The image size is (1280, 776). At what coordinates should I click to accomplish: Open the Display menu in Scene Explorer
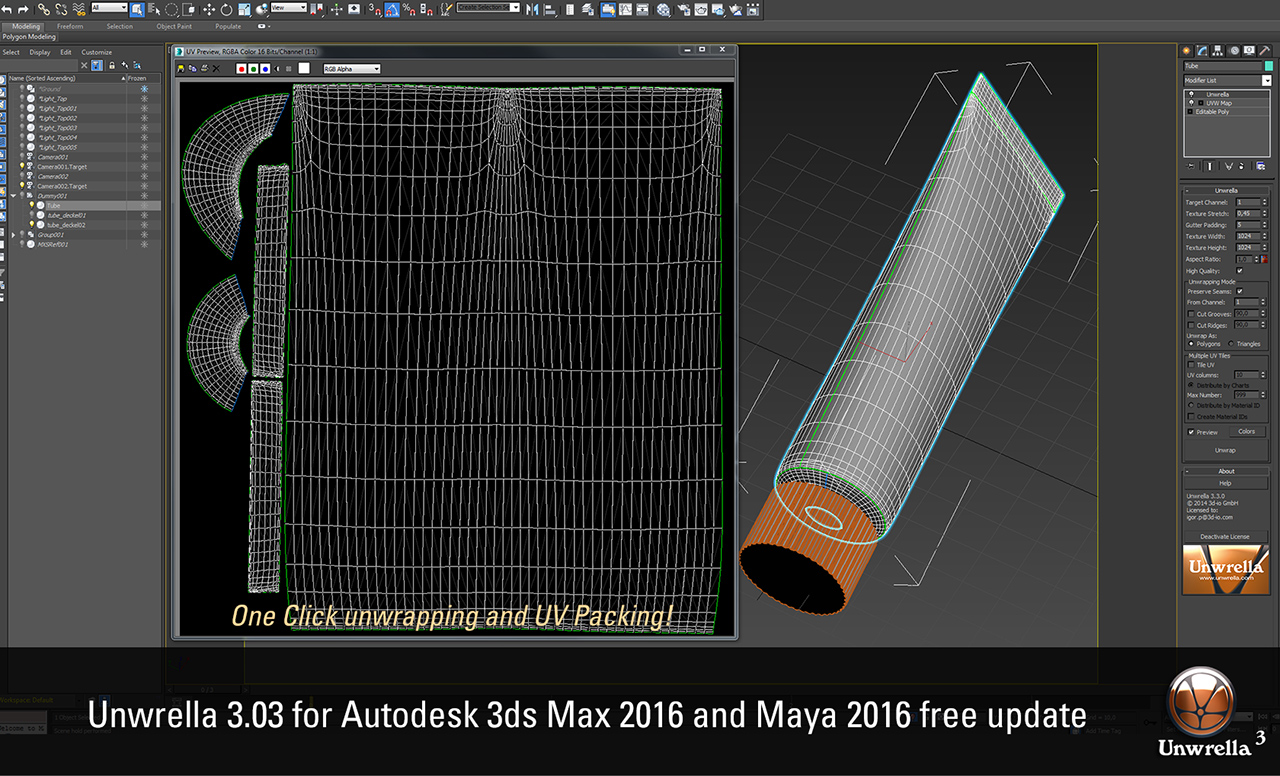[40, 52]
